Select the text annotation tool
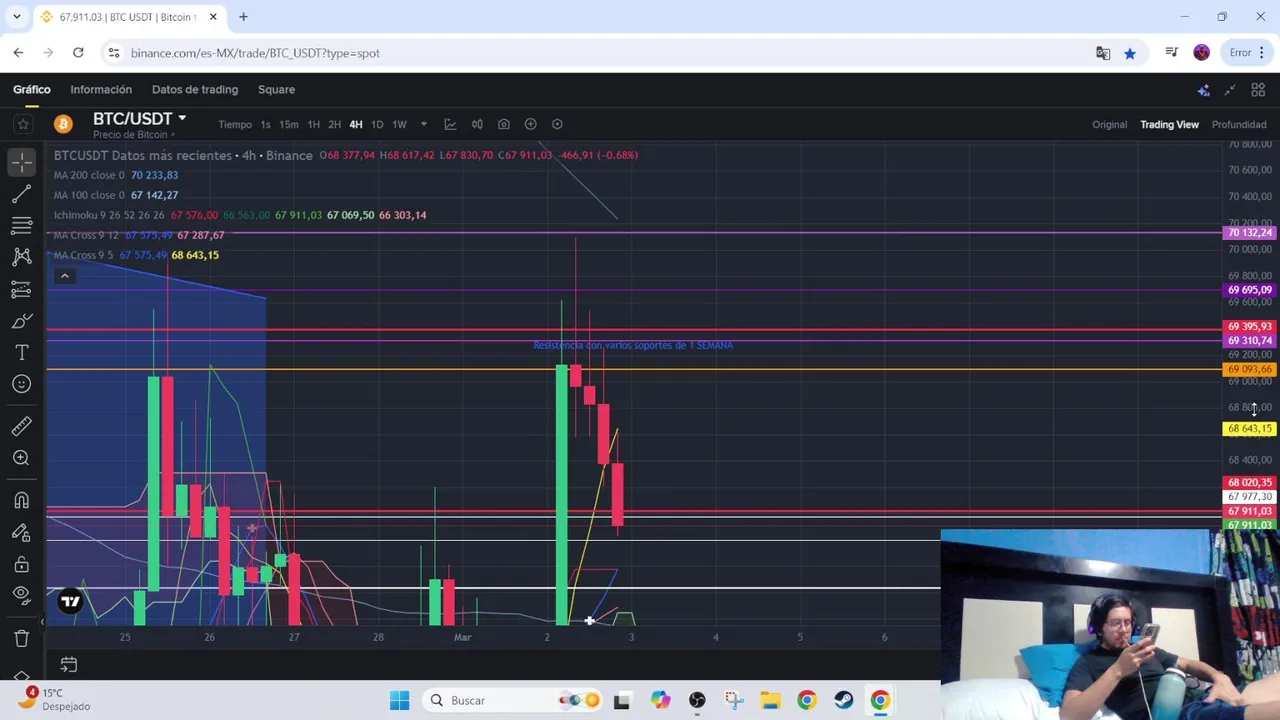This screenshot has height=720, width=1280. 21,353
